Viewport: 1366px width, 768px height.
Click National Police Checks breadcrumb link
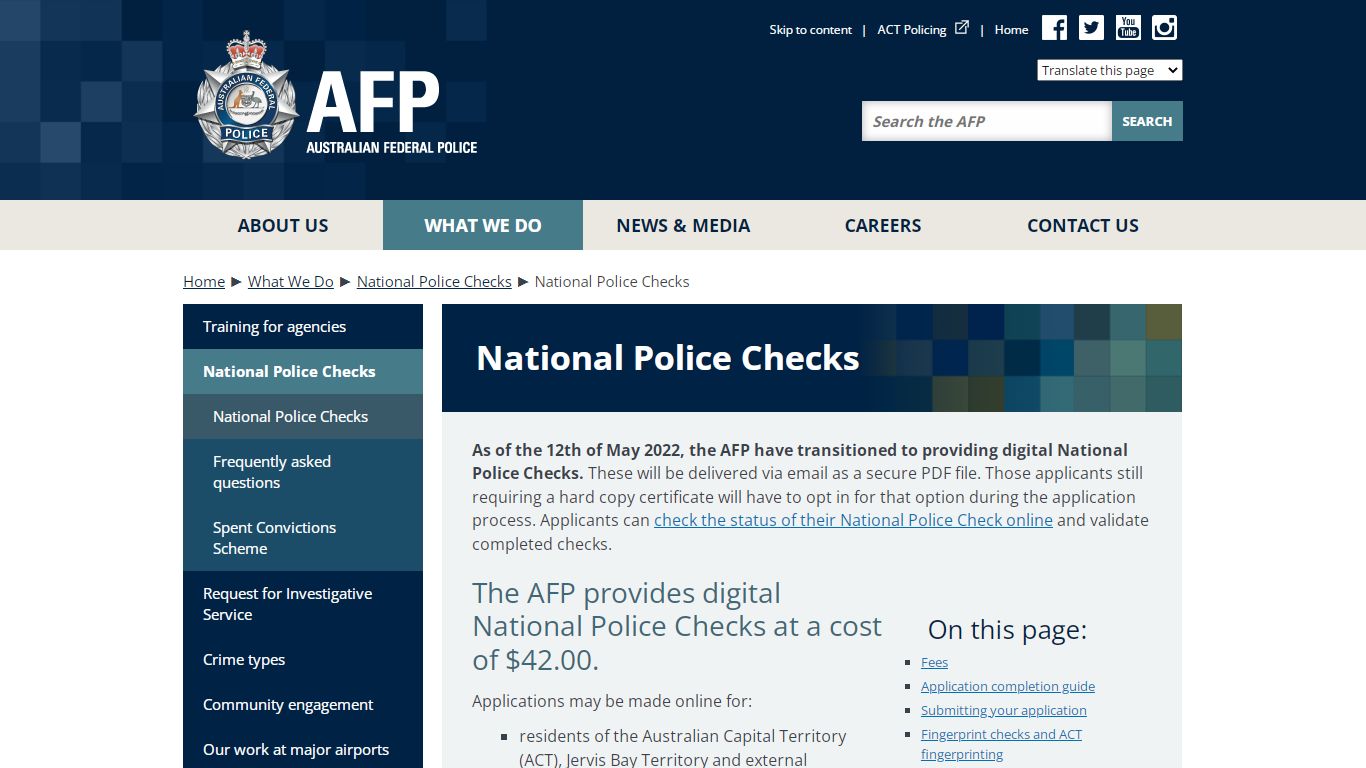click(x=434, y=281)
